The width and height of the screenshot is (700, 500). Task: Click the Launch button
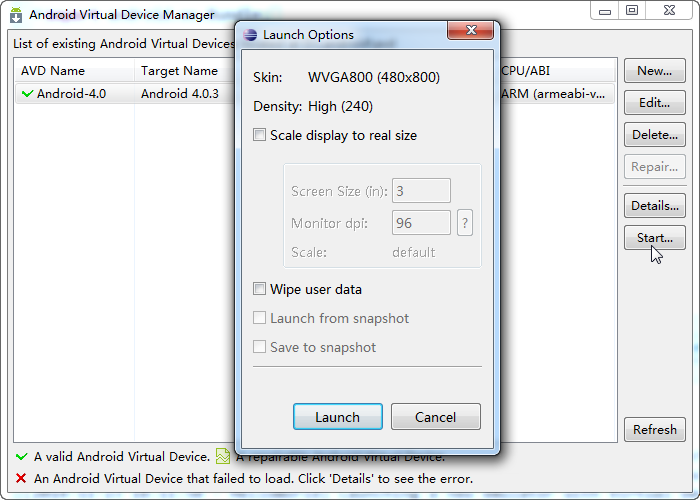(x=338, y=417)
